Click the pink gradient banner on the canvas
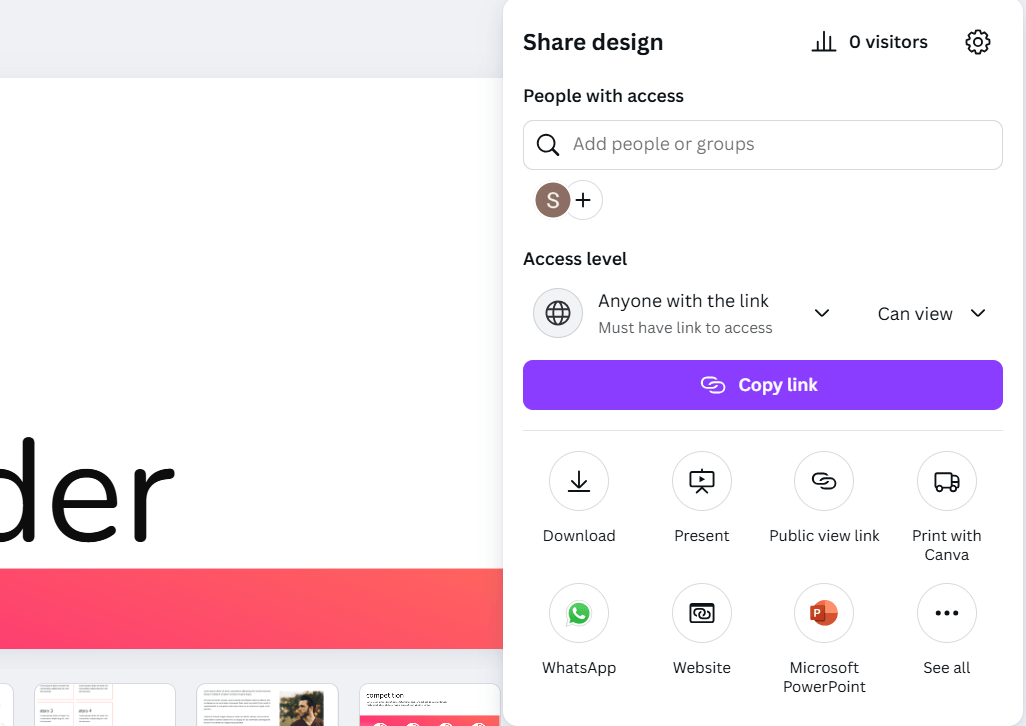The image size is (1026, 726). click(250, 608)
